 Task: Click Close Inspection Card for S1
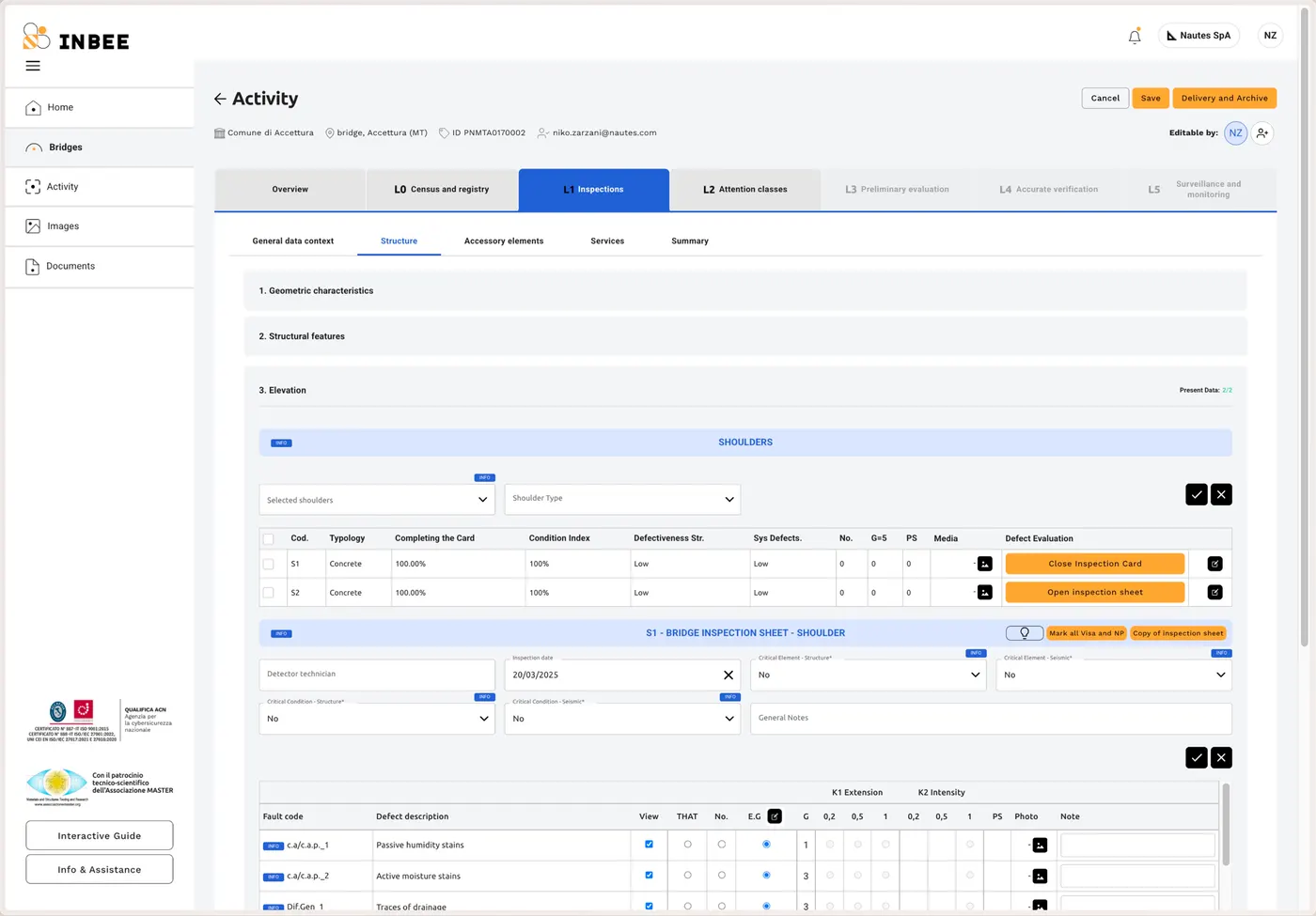(x=1095, y=564)
